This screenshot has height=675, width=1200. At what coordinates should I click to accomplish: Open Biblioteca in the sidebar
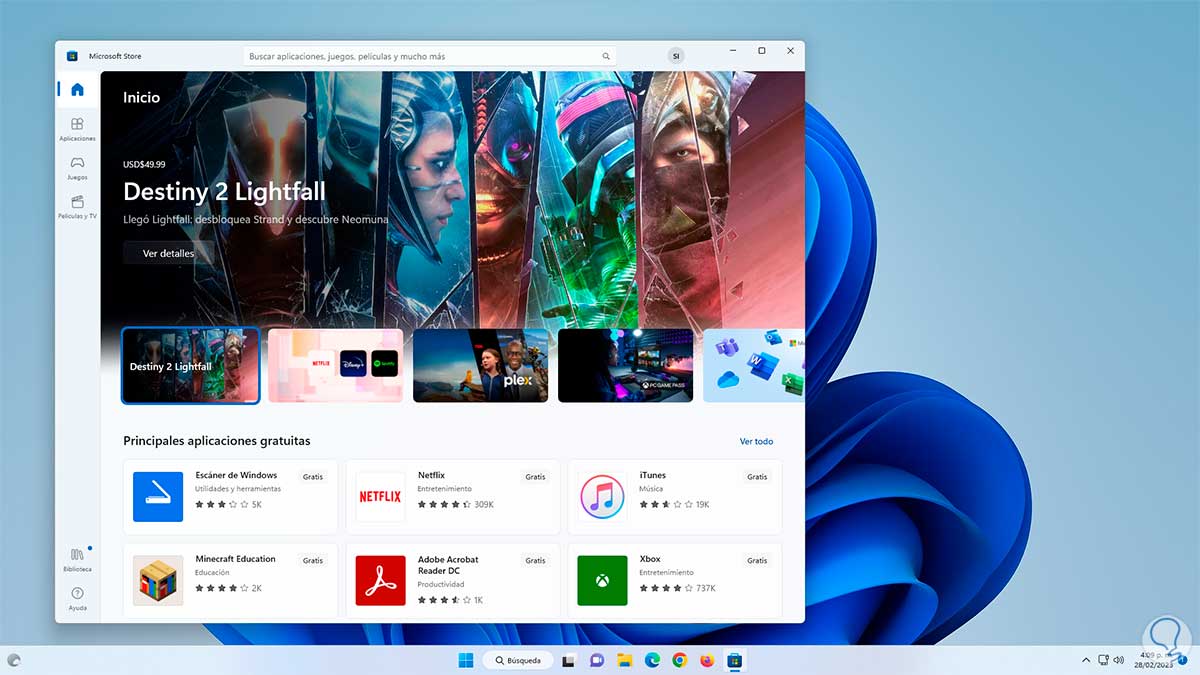(x=77, y=559)
